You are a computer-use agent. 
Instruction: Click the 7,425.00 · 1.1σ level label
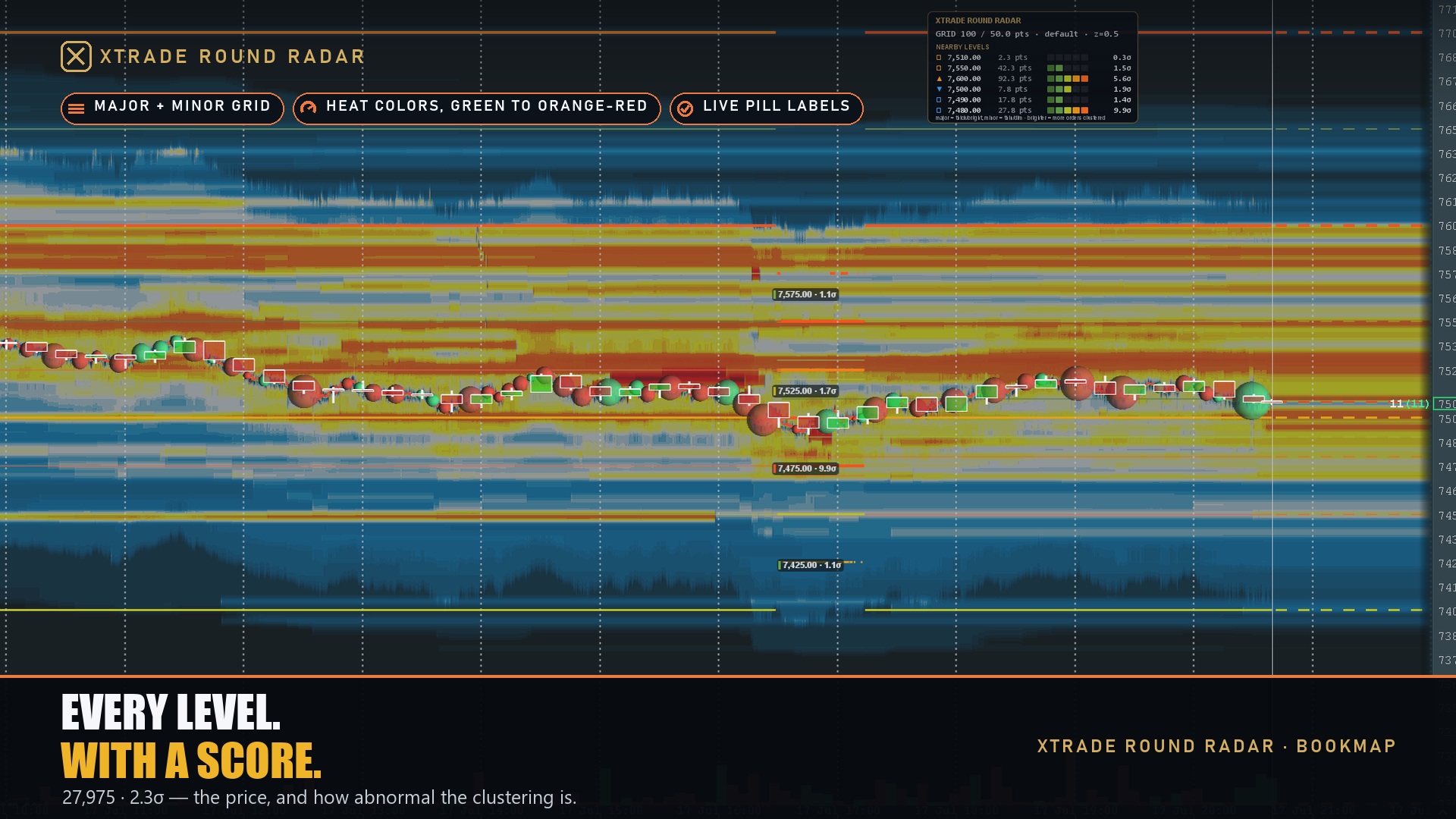pos(810,565)
